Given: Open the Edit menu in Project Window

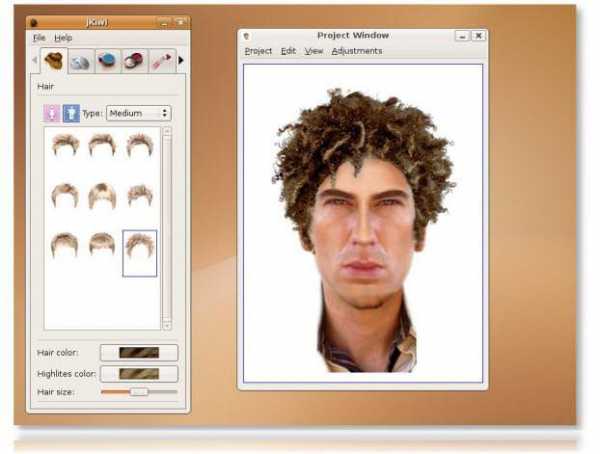Looking at the screenshot, I should point(288,51).
